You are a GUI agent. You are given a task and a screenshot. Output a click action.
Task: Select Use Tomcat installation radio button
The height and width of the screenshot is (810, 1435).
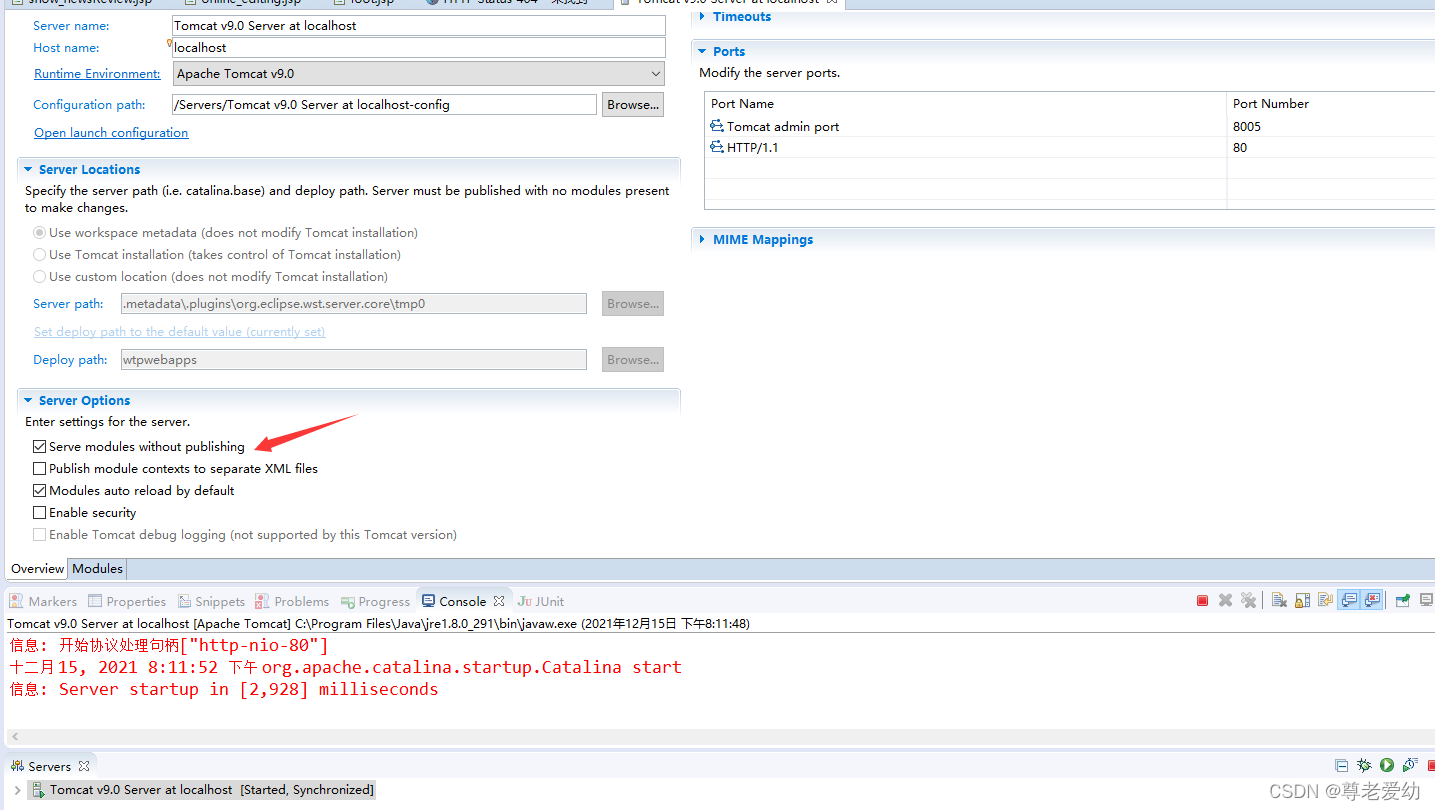pos(38,254)
